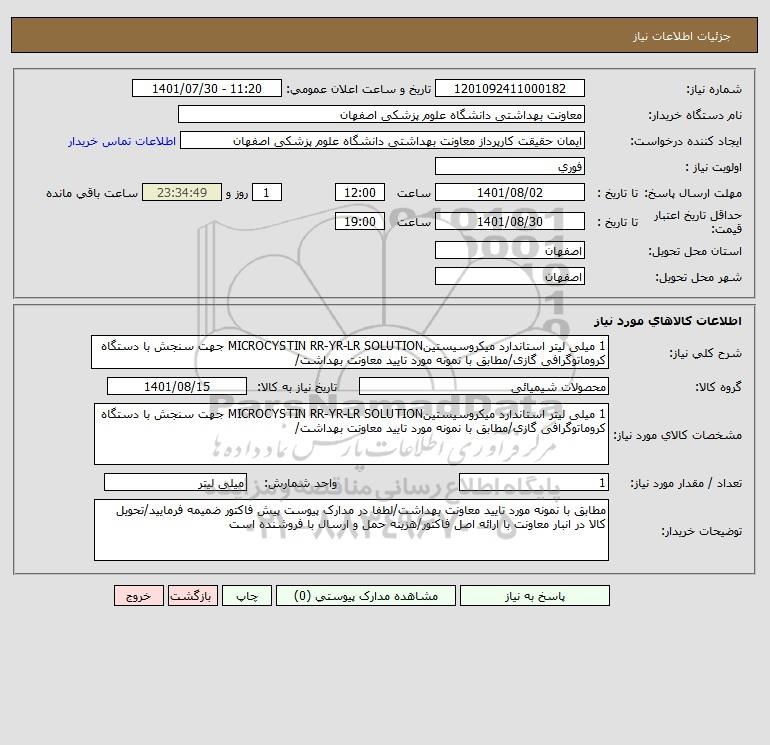Select the شماره نیاز field 1201092411000182
770x745 pixels.
510,88
